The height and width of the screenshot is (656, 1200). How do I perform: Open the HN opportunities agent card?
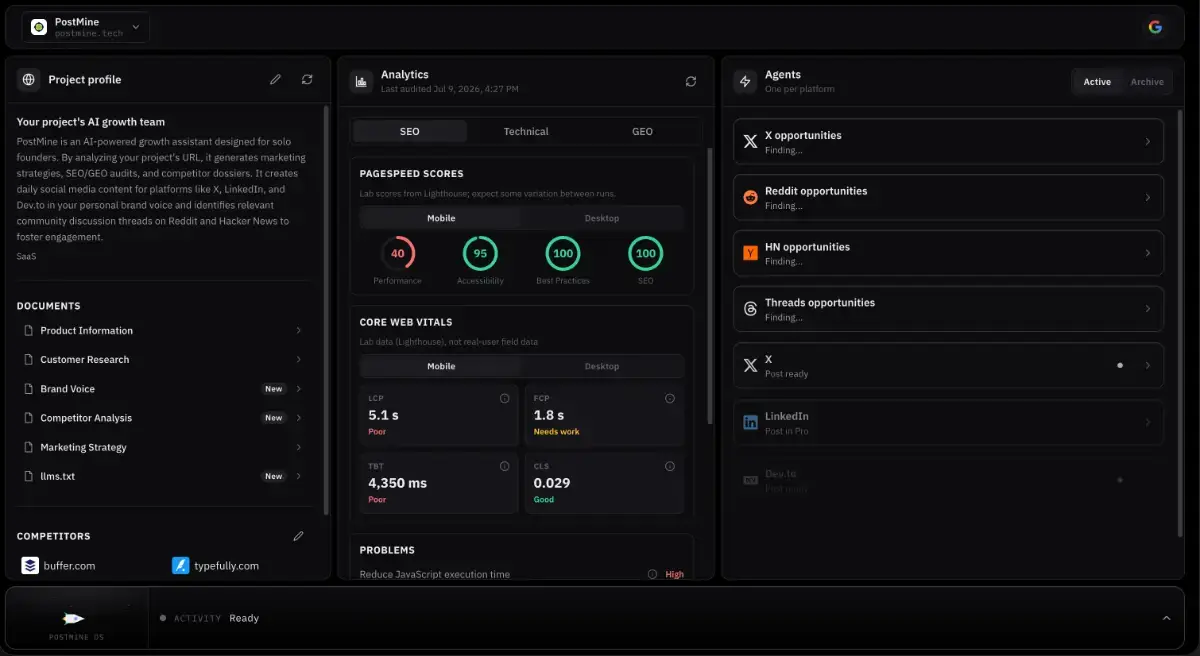pos(949,253)
